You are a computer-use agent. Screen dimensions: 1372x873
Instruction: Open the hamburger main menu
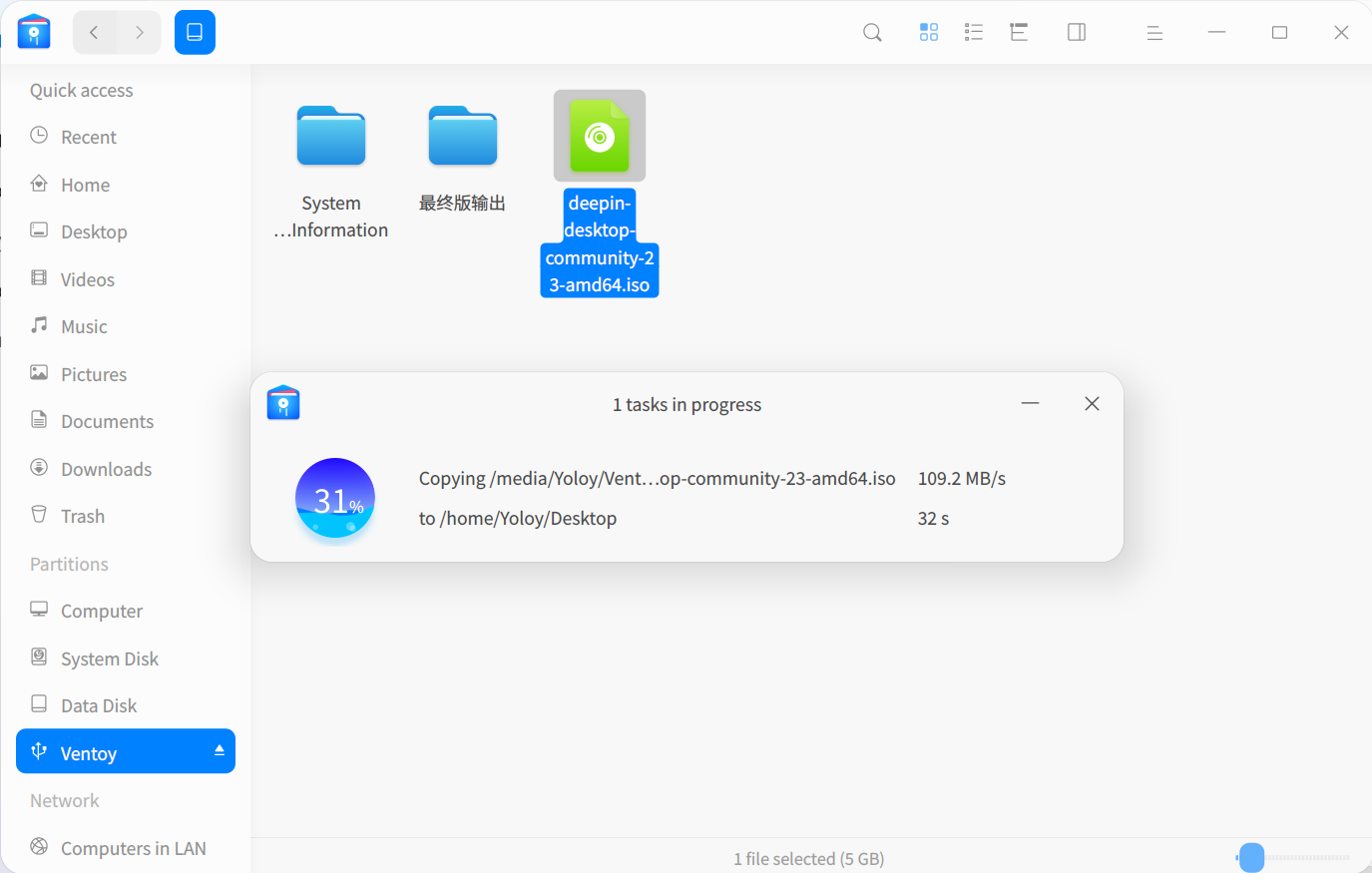pos(1154,33)
